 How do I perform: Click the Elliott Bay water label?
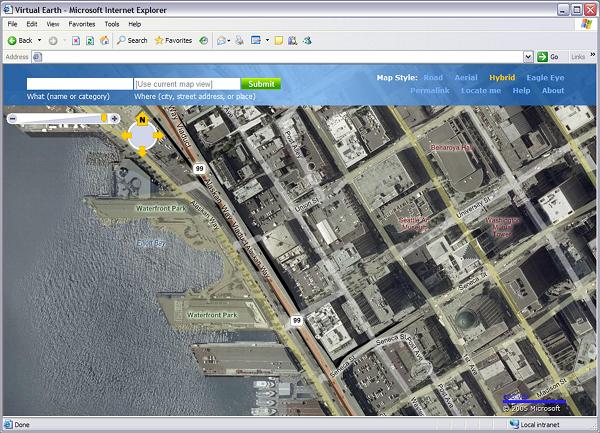(151, 243)
